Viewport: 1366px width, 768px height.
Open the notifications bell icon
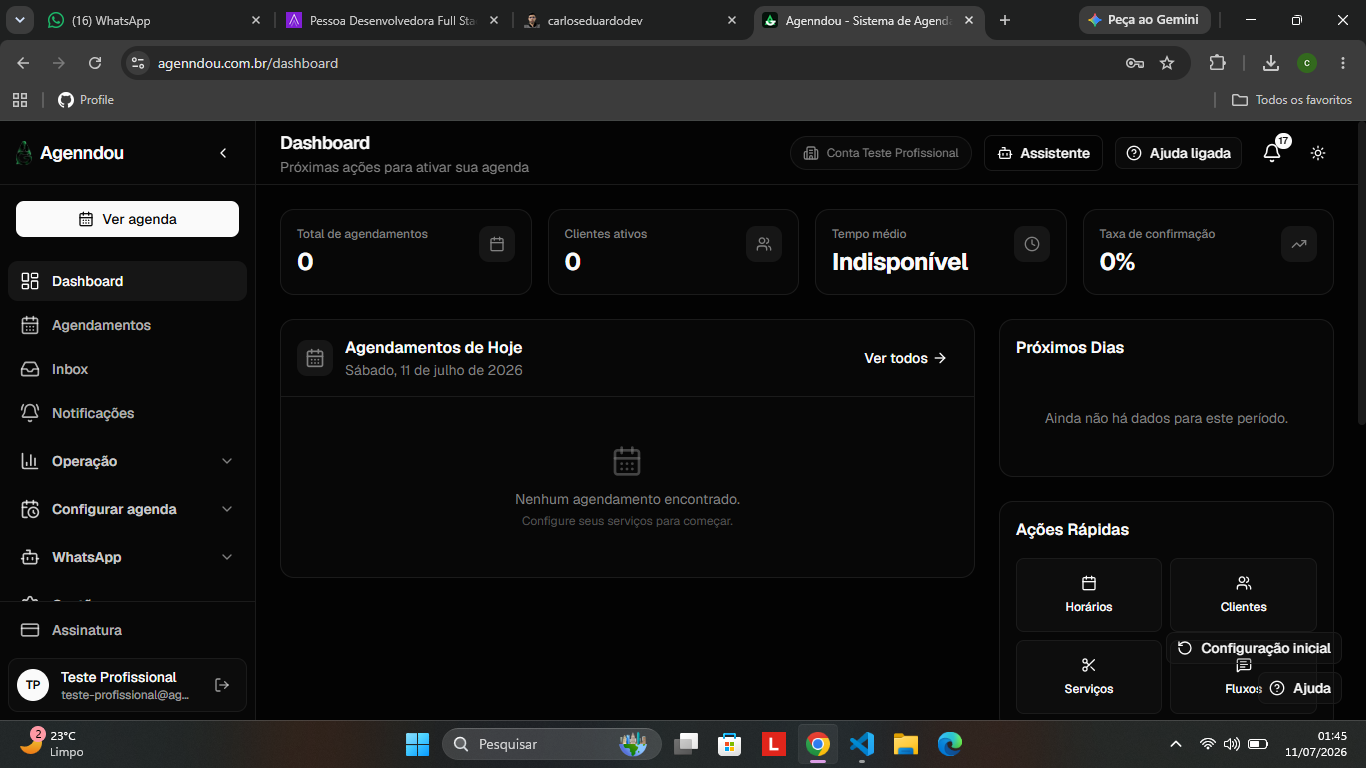point(1272,153)
